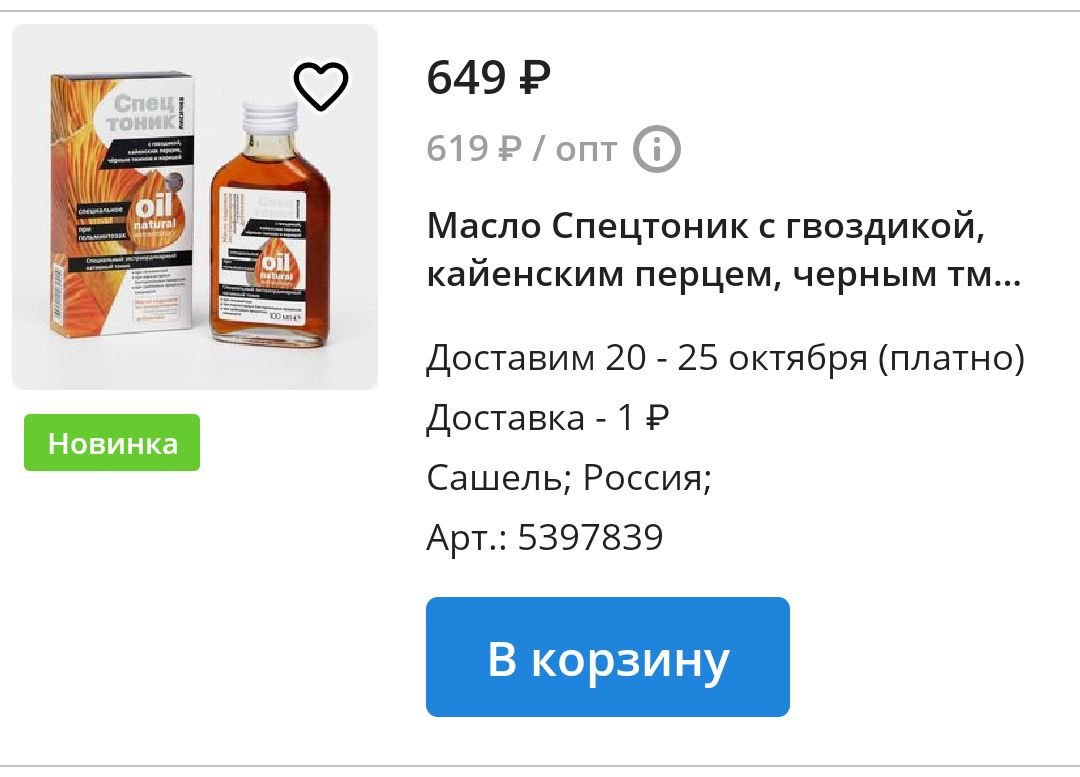Viewport: 1080px width, 777px height.
Task: Click the oil natural logo on the box
Action: coord(155,216)
